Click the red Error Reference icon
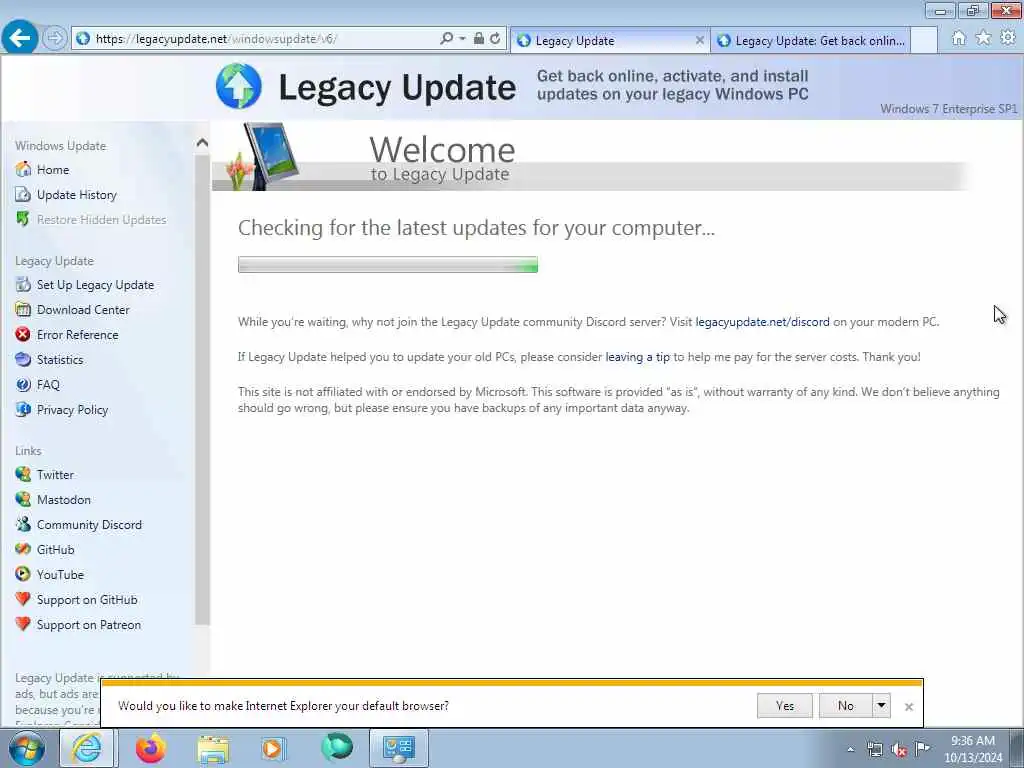1024x768 pixels. pyautogui.click(x=23, y=334)
